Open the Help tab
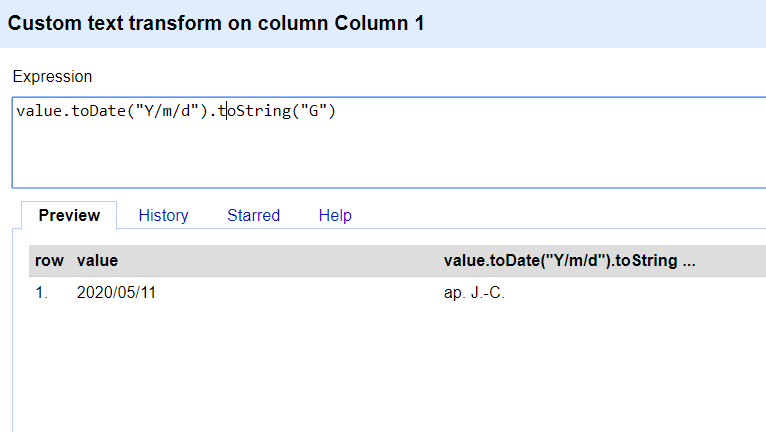Viewport: 766px width, 432px height. 335,215
